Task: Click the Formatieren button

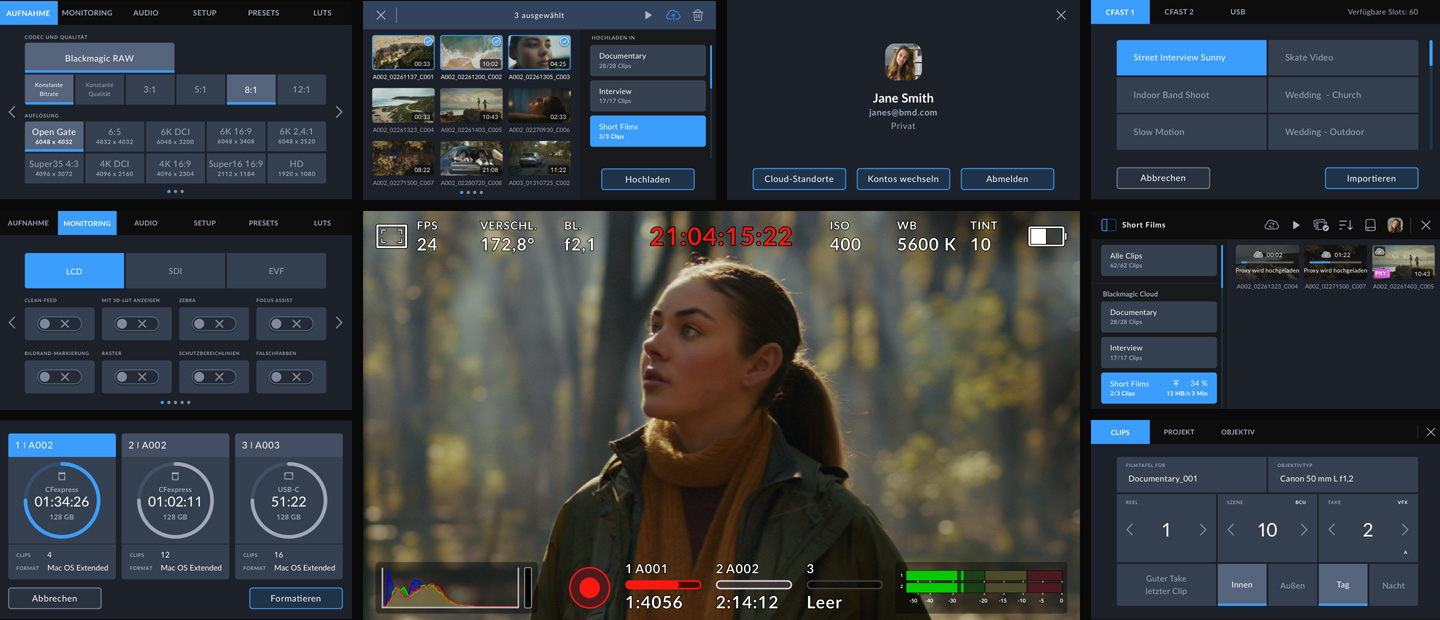Action: pyautogui.click(x=295, y=598)
